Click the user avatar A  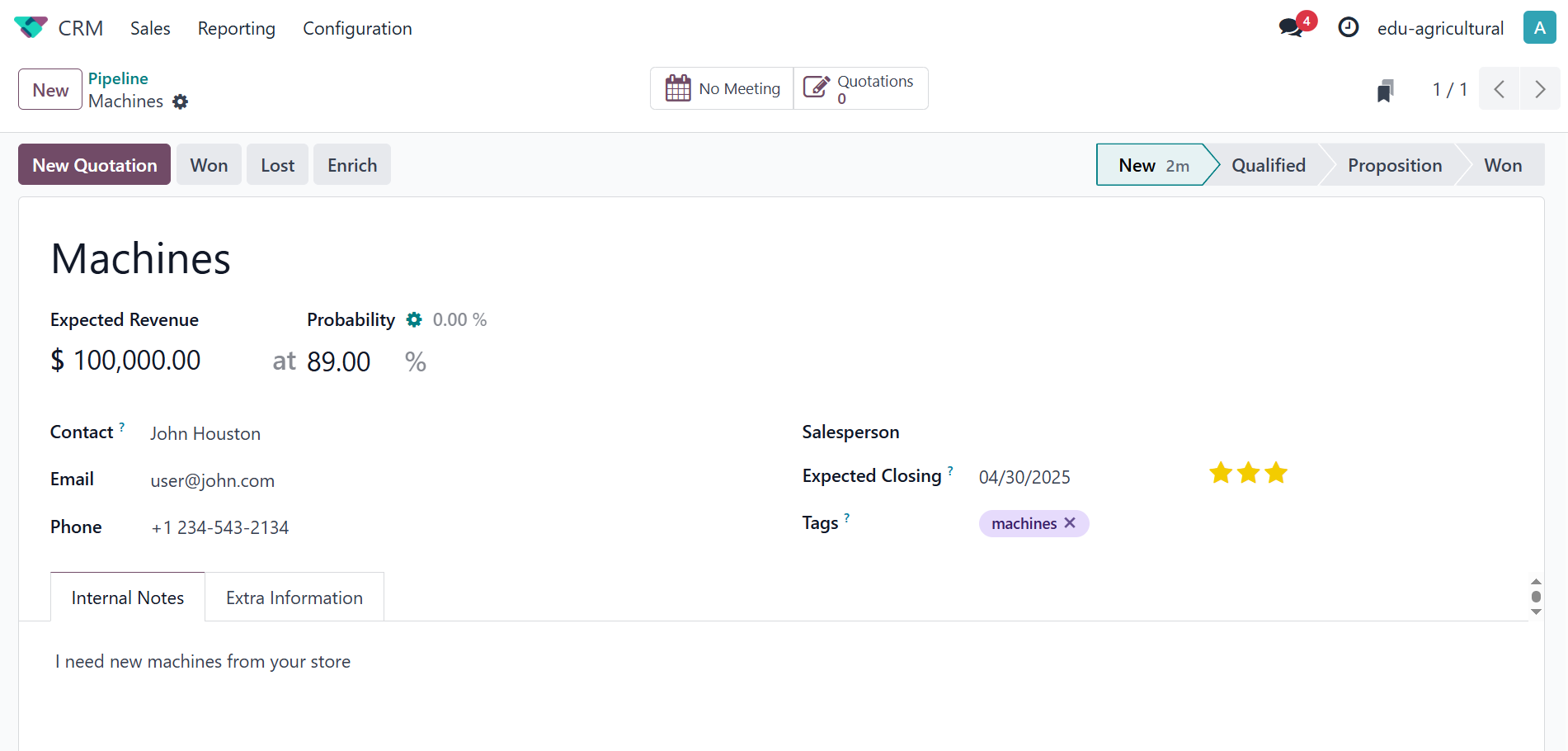coord(1539,27)
